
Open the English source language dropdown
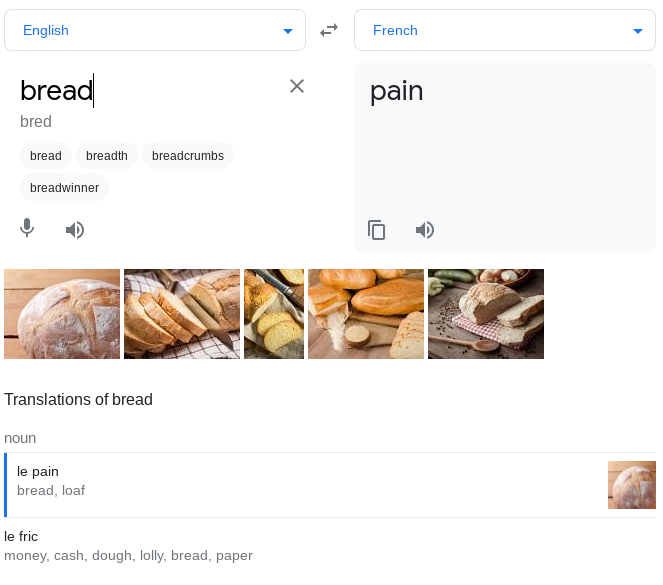[x=155, y=31]
